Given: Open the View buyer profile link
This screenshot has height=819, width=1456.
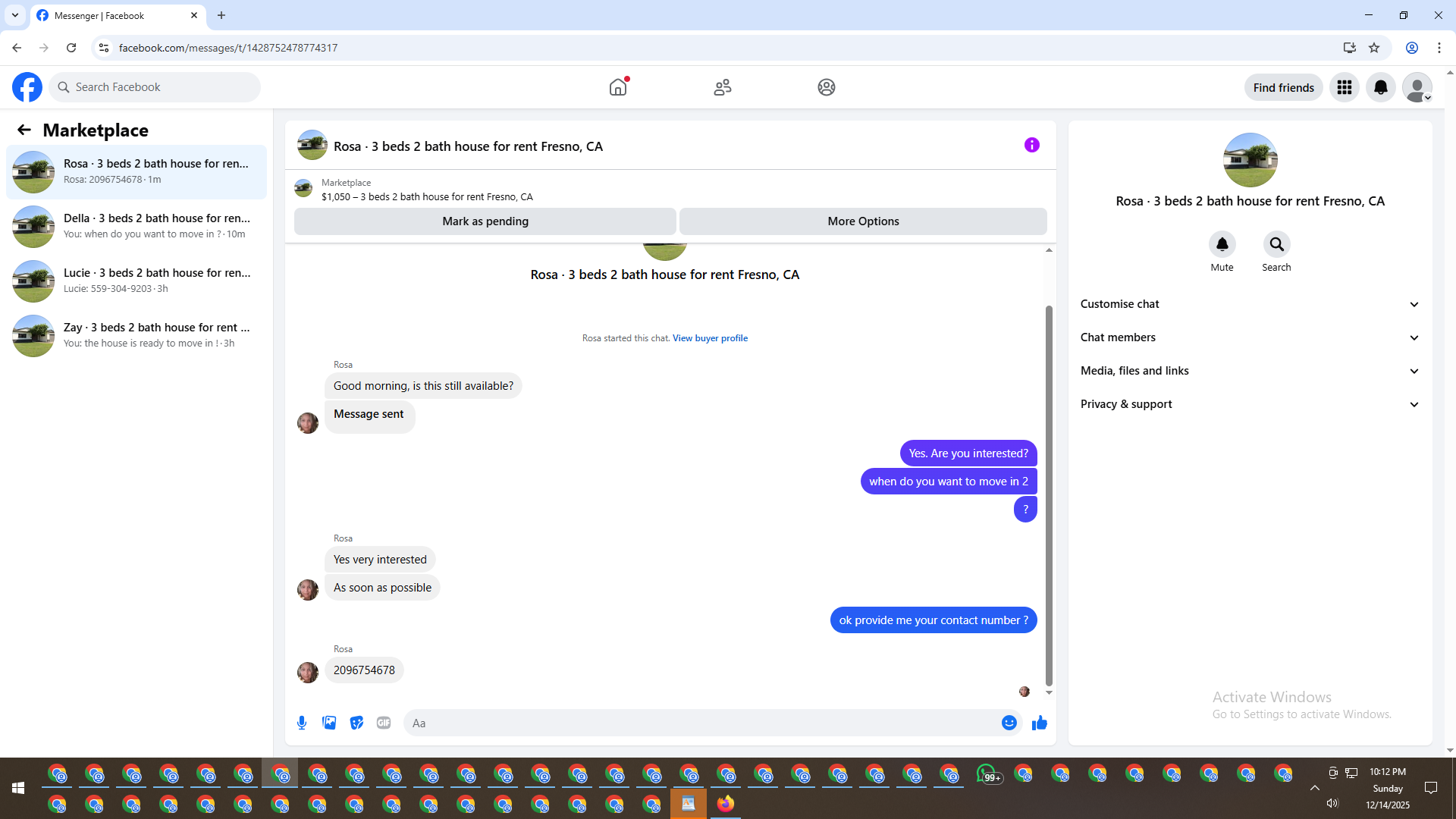Looking at the screenshot, I should pos(710,338).
